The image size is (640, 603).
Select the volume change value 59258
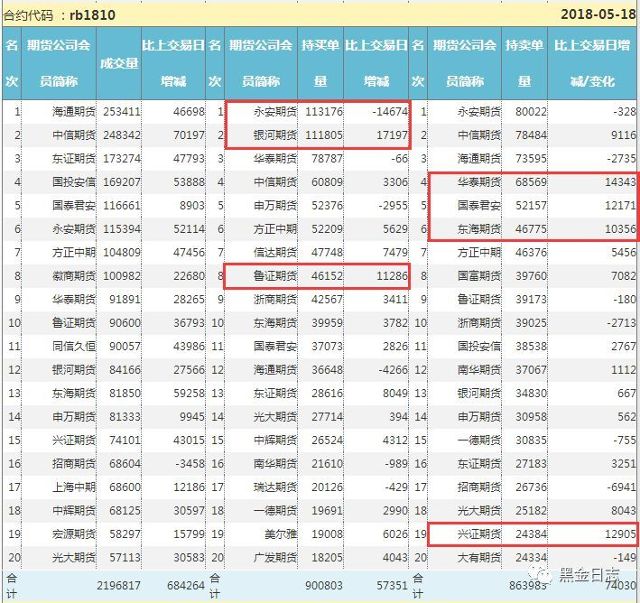click(x=189, y=393)
